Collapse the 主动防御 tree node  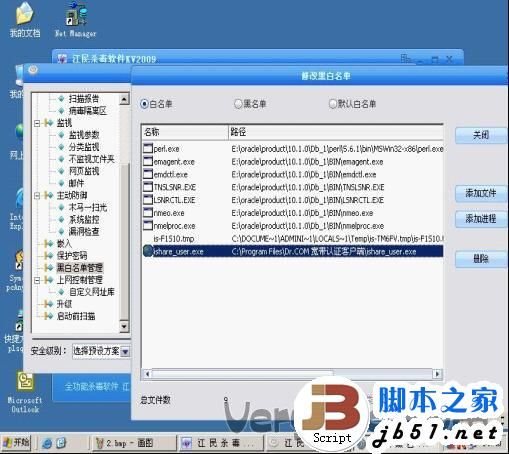[37, 195]
